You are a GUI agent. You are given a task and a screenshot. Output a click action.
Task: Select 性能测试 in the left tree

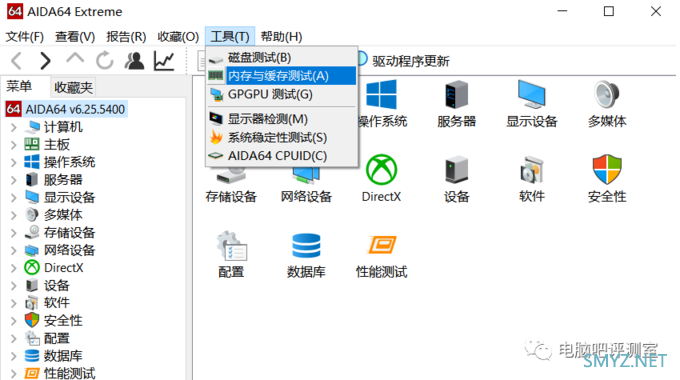tap(69, 373)
